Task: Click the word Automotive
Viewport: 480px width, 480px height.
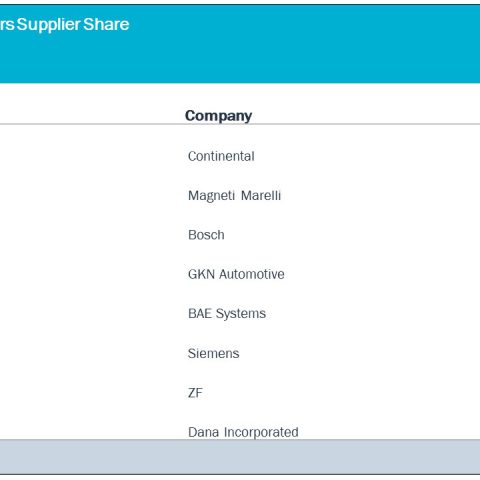Action: point(252,274)
